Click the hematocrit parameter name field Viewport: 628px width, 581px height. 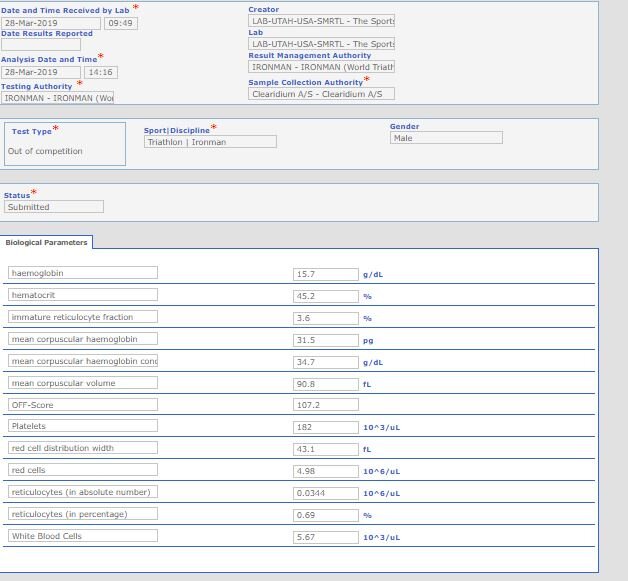coord(83,295)
